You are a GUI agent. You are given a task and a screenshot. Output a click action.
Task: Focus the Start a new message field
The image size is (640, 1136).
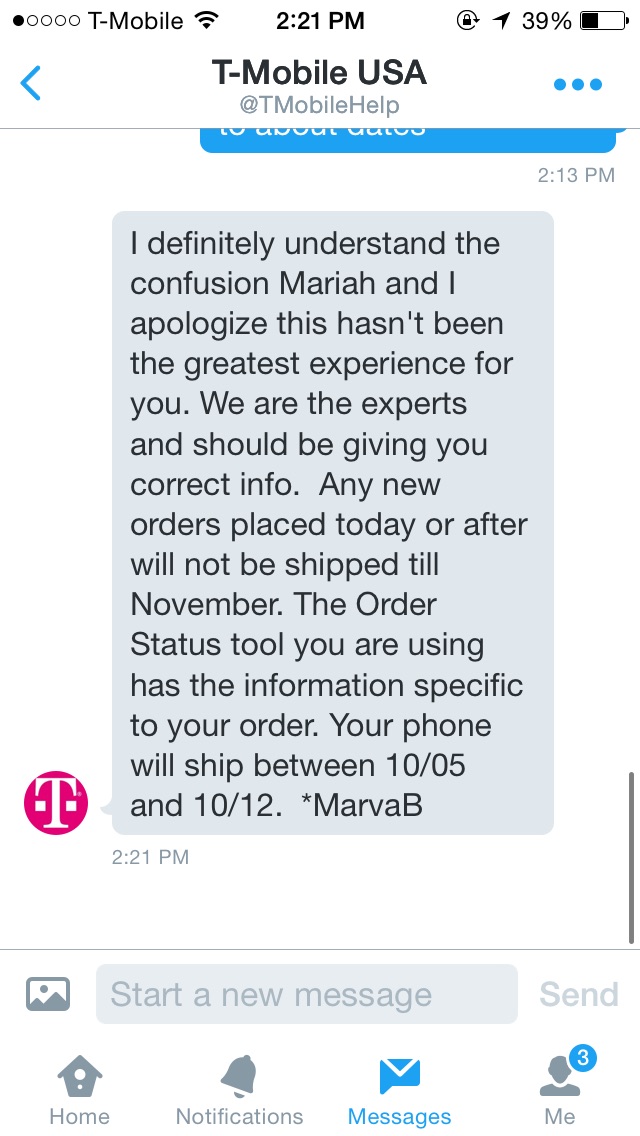[x=307, y=994]
